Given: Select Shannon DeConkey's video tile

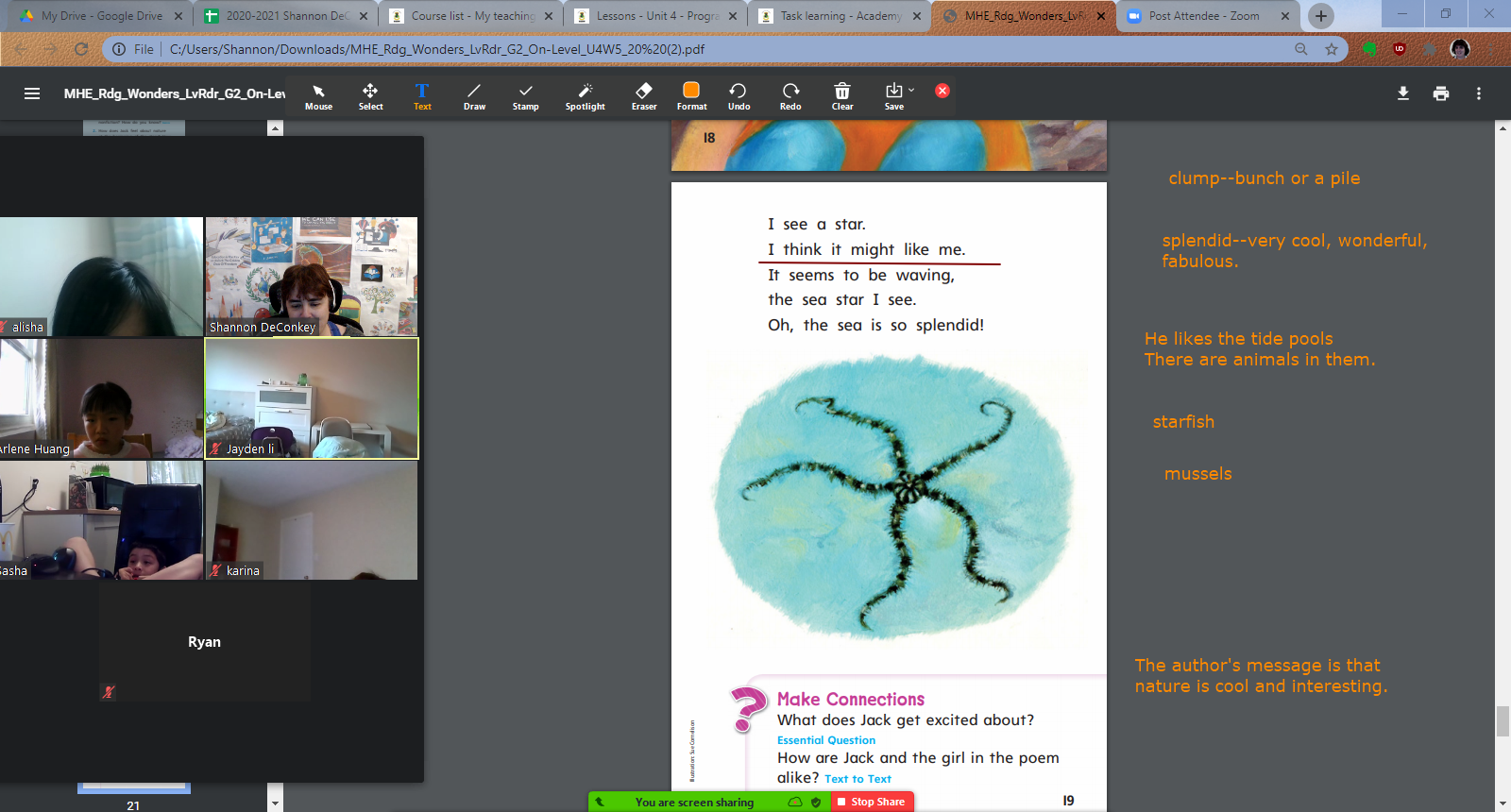Looking at the screenshot, I should click(x=312, y=277).
